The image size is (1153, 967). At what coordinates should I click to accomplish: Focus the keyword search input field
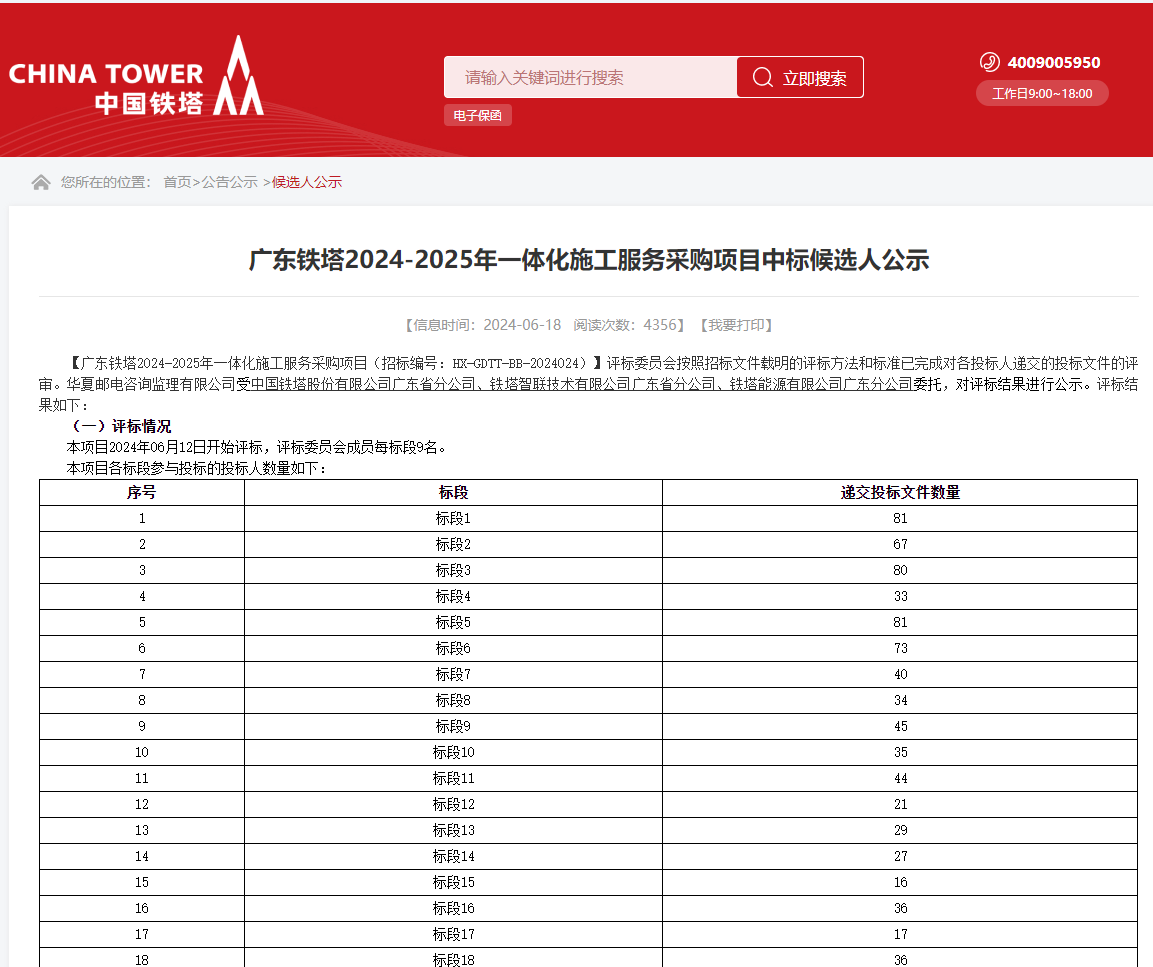point(590,78)
